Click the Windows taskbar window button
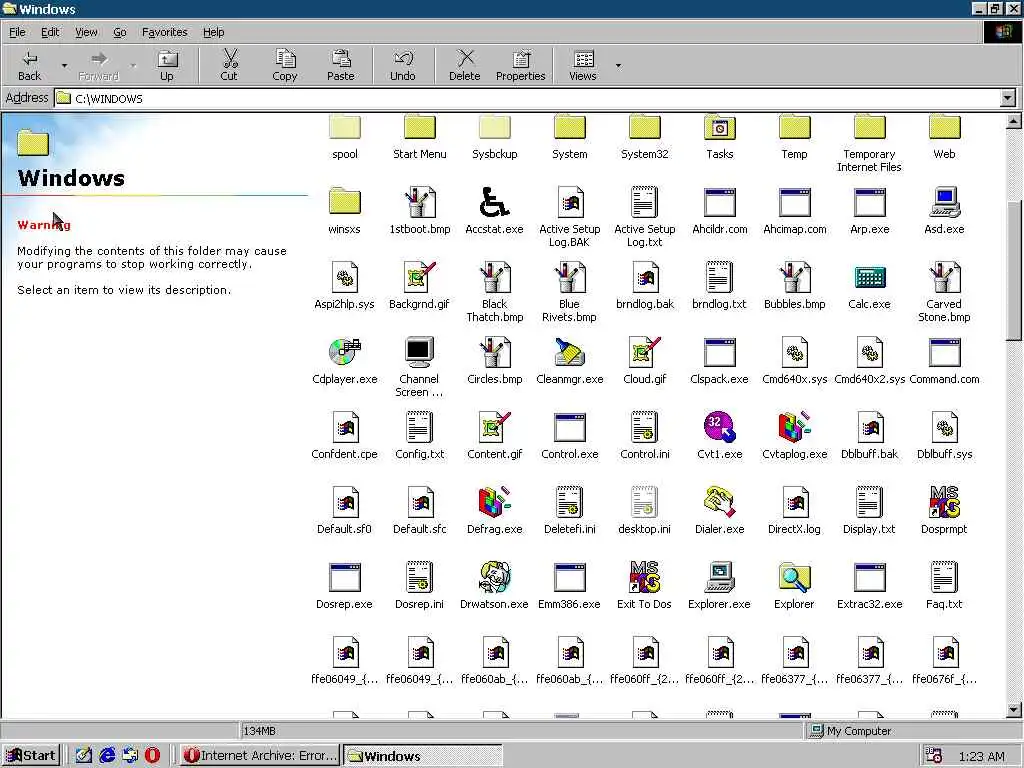Image resolution: width=1024 pixels, height=768 pixels. 423,756
